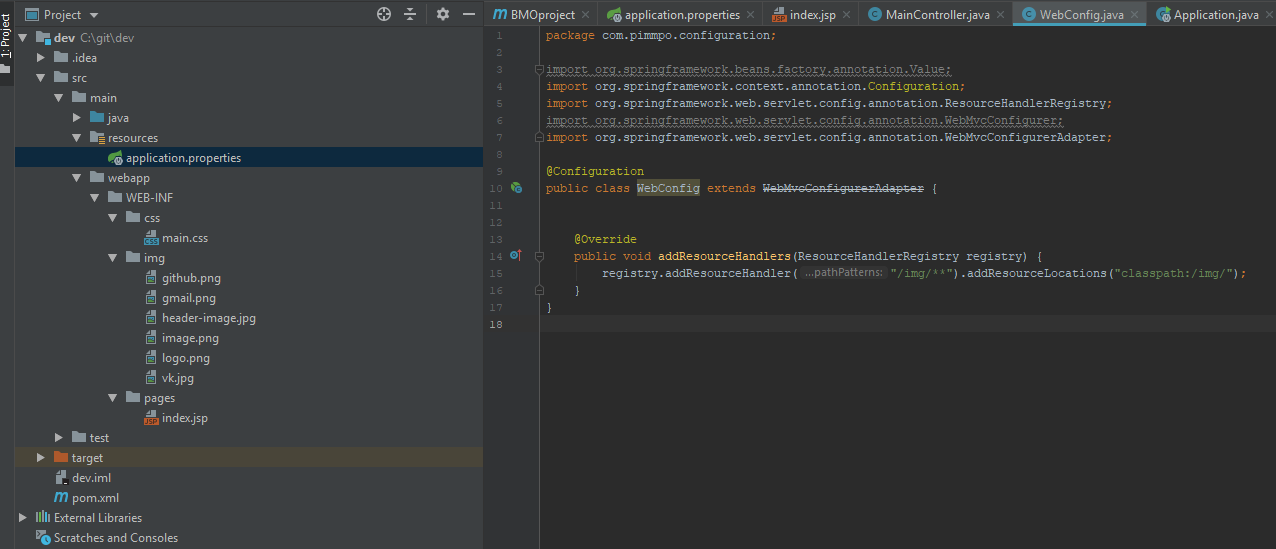Click the collapse all icon in Project panel
Screen dimensions: 1276x549
[x=410, y=14]
